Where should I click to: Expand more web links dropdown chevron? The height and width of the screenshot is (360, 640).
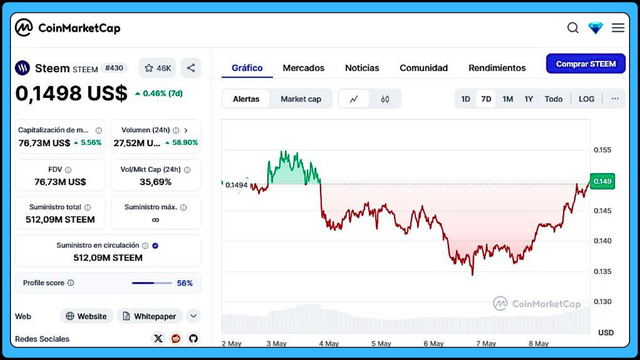(x=193, y=316)
